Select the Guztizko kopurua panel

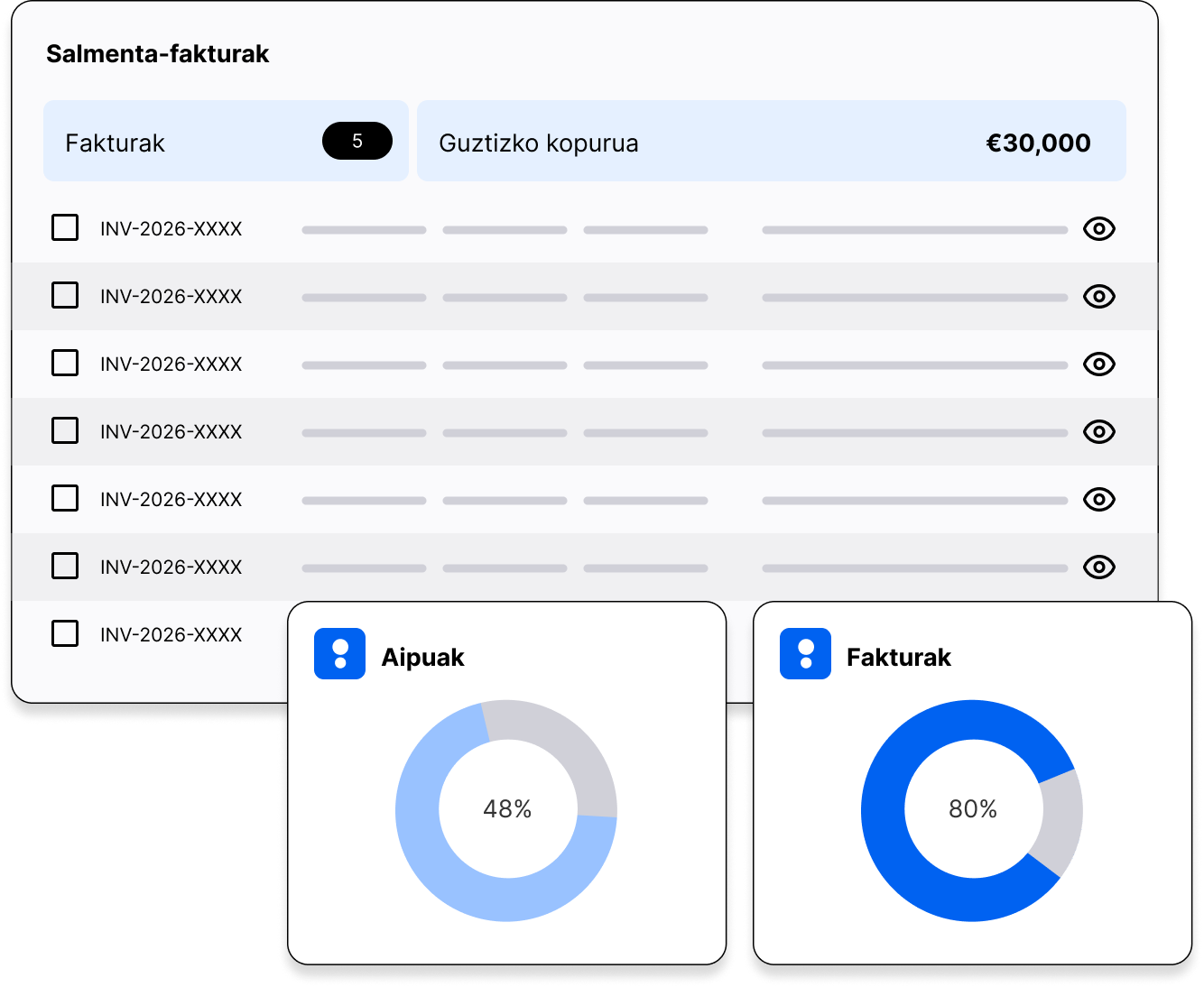coord(771,142)
